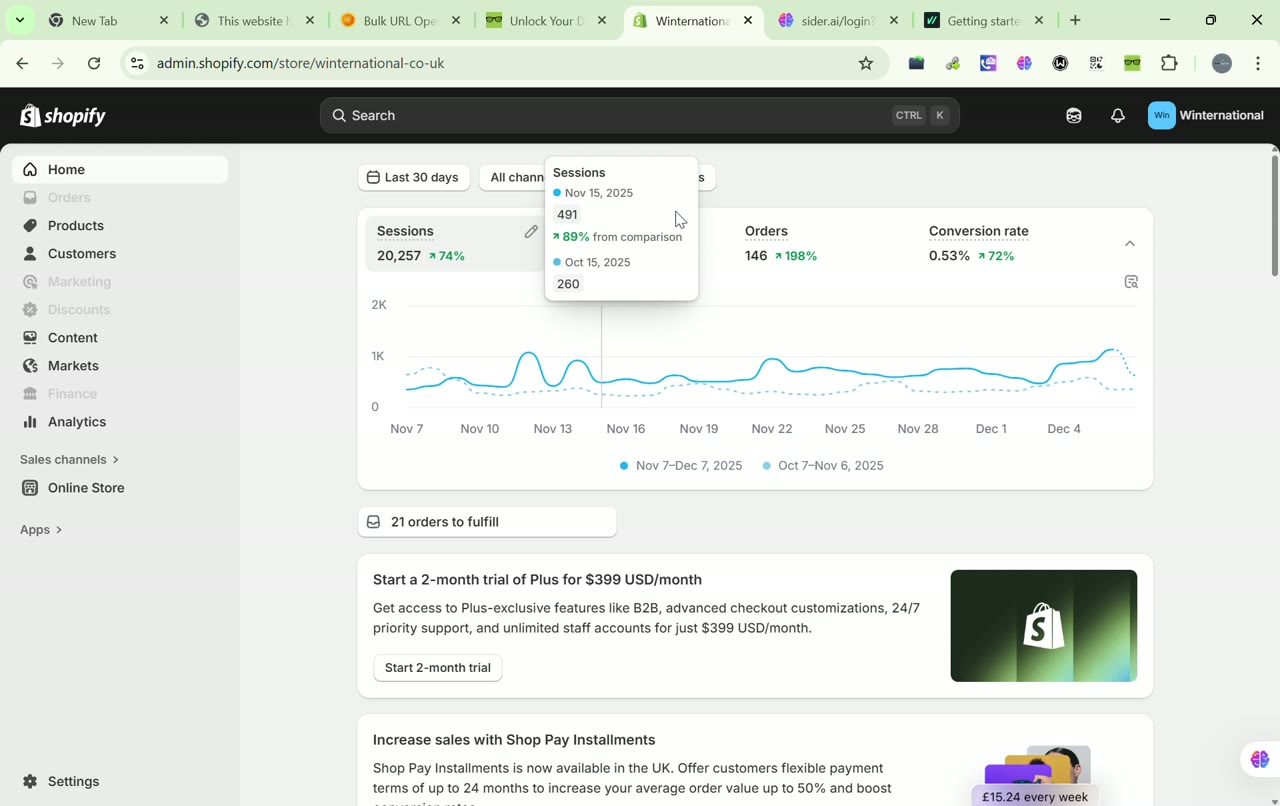Edit the Sessions metric with pencil icon
Image resolution: width=1280 pixels, height=806 pixels.
[x=531, y=232]
